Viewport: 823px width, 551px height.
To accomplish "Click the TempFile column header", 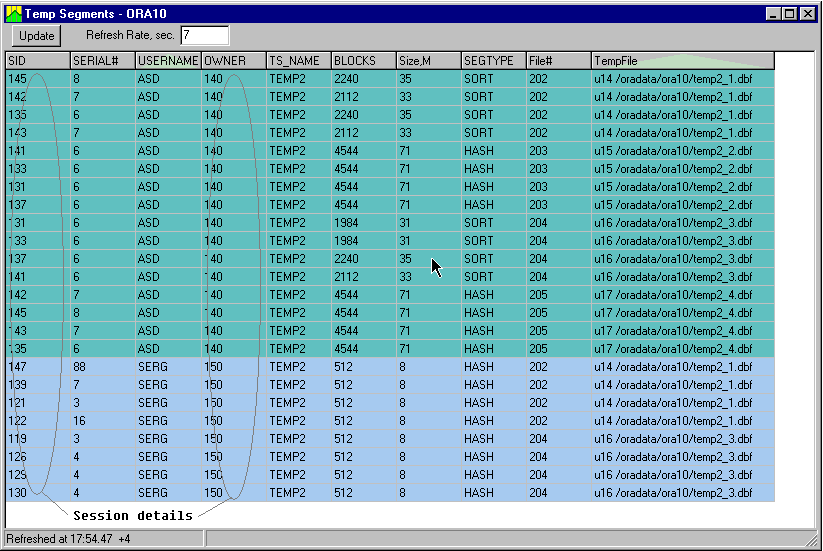I will click(x=683, y=61).
